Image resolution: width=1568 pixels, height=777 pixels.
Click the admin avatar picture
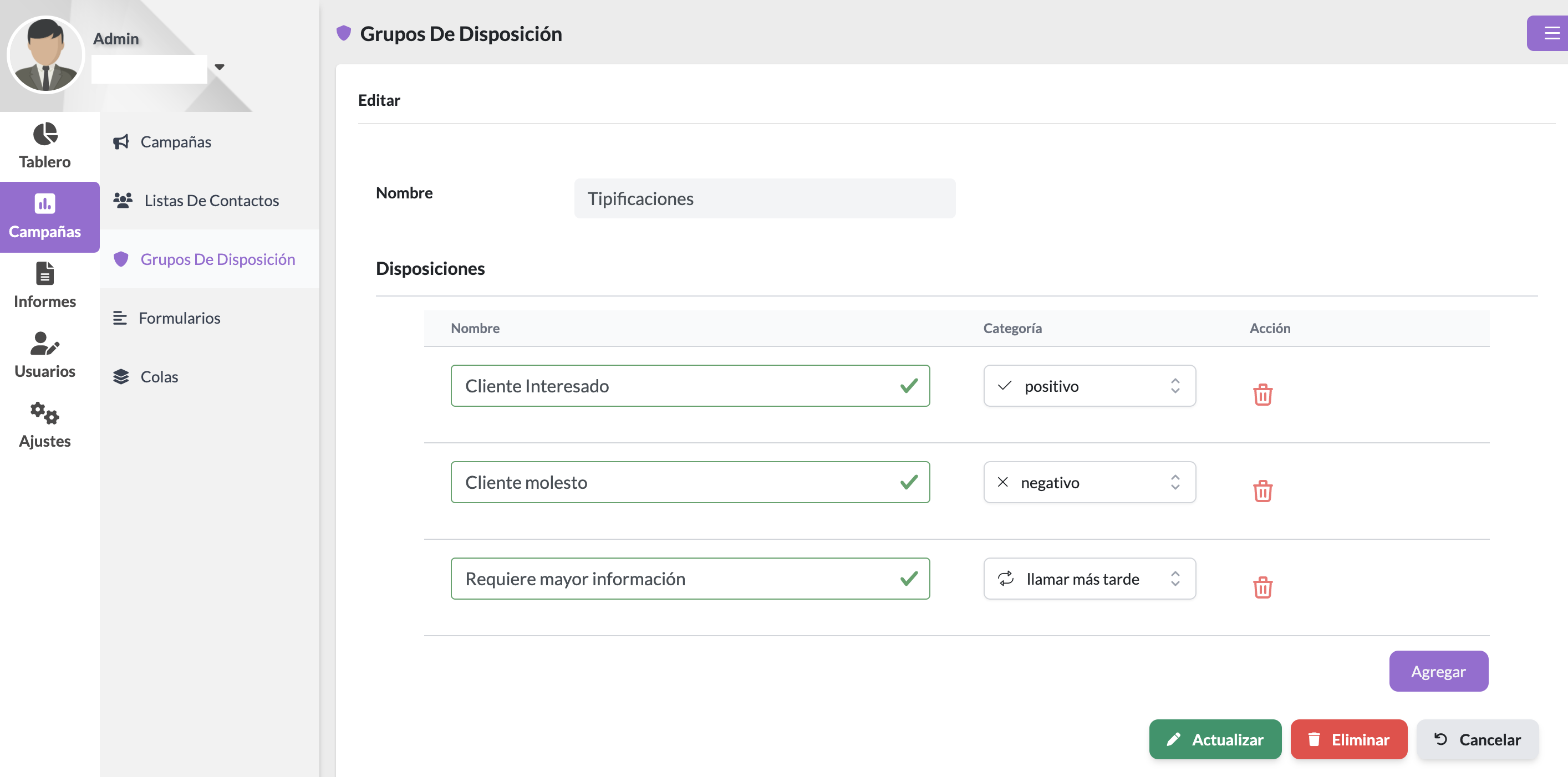[45, 55]
